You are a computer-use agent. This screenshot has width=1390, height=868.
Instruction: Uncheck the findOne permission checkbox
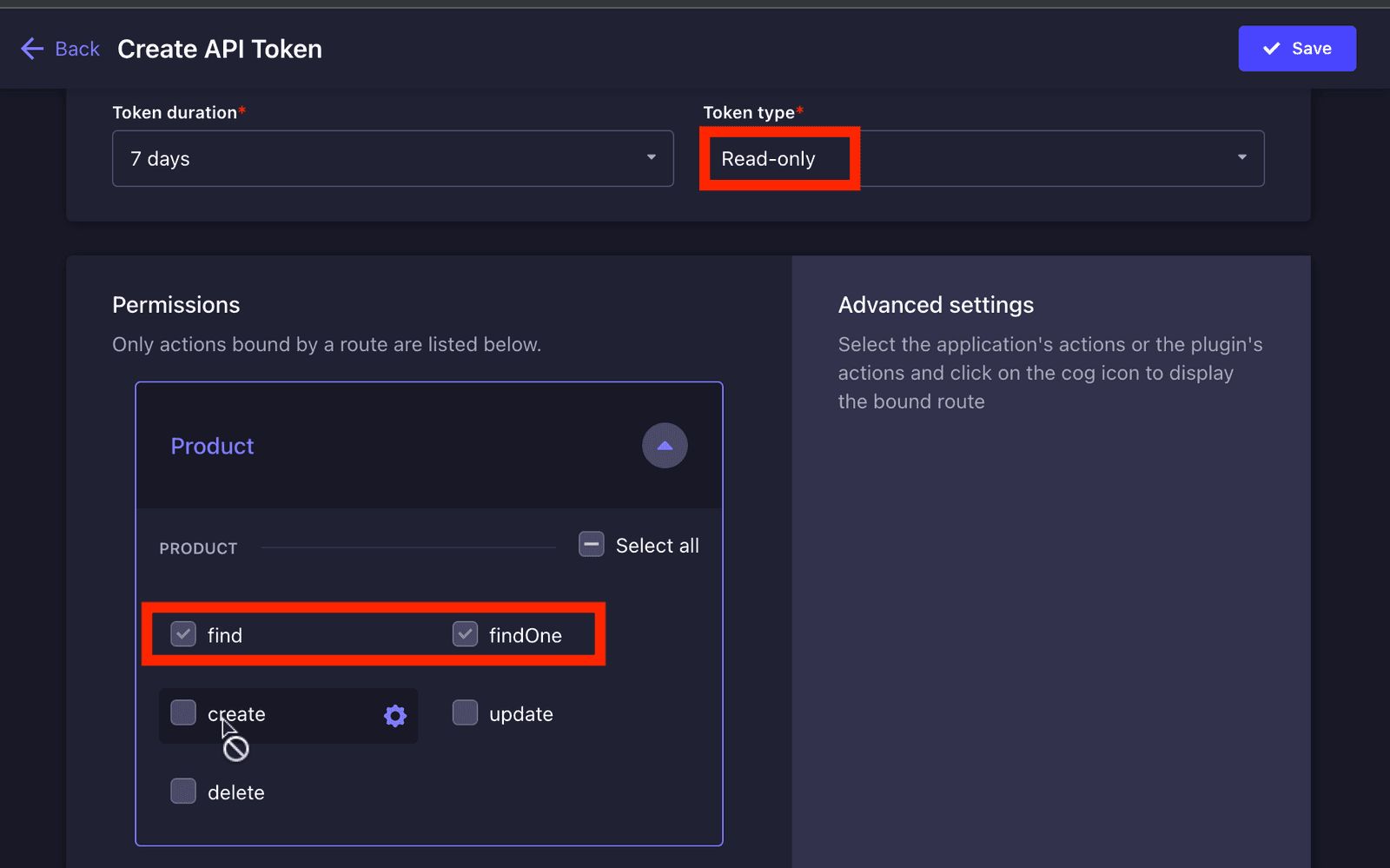[465, 634]
